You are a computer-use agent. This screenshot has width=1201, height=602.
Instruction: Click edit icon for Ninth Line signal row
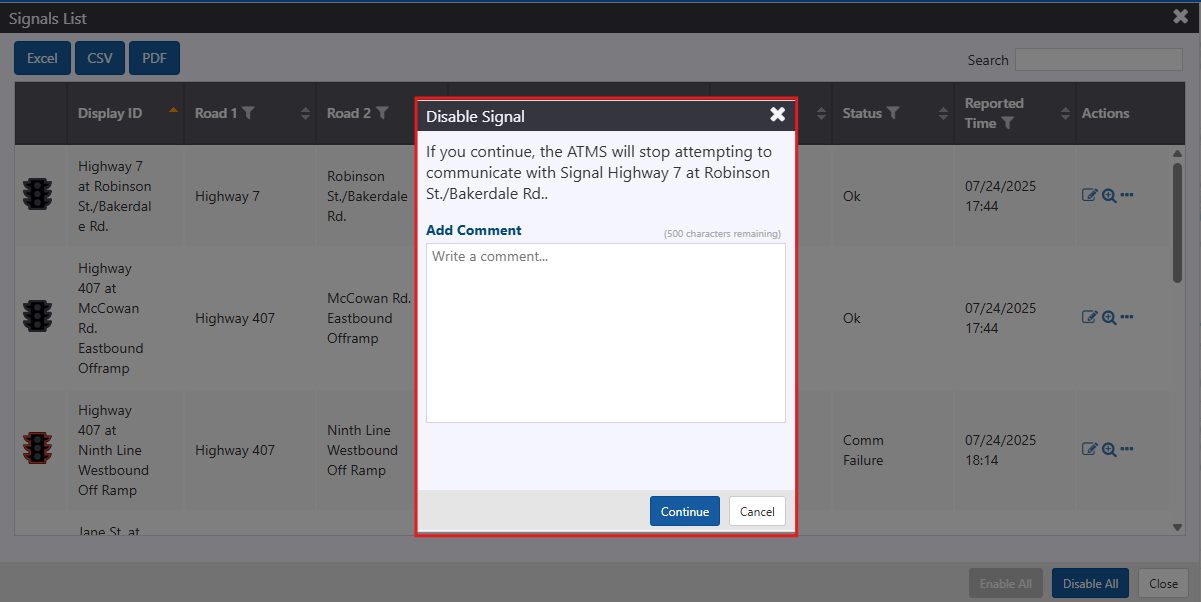coord(1090,449)
